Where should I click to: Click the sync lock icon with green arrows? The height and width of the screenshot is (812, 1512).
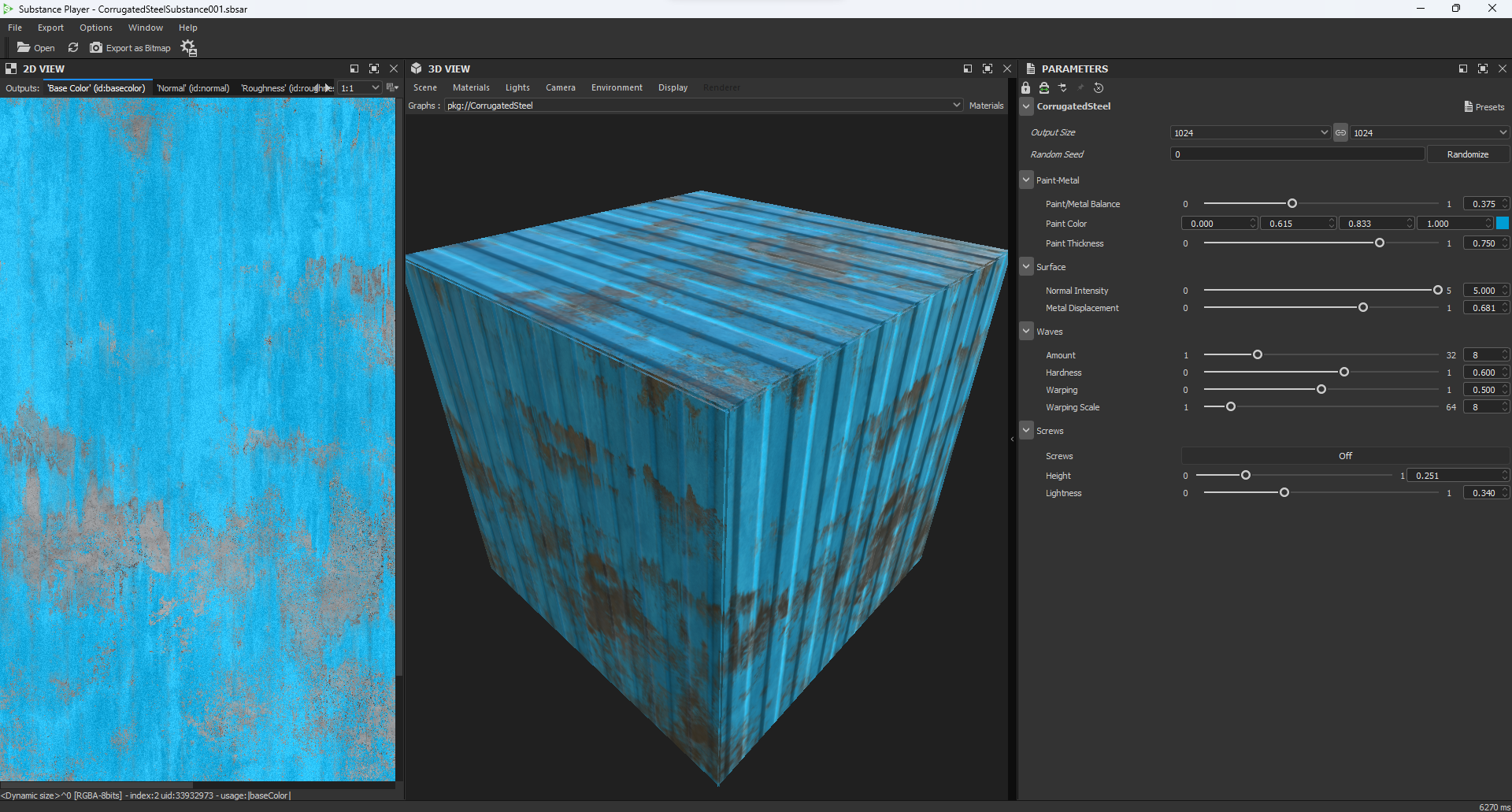point(1044,88)
